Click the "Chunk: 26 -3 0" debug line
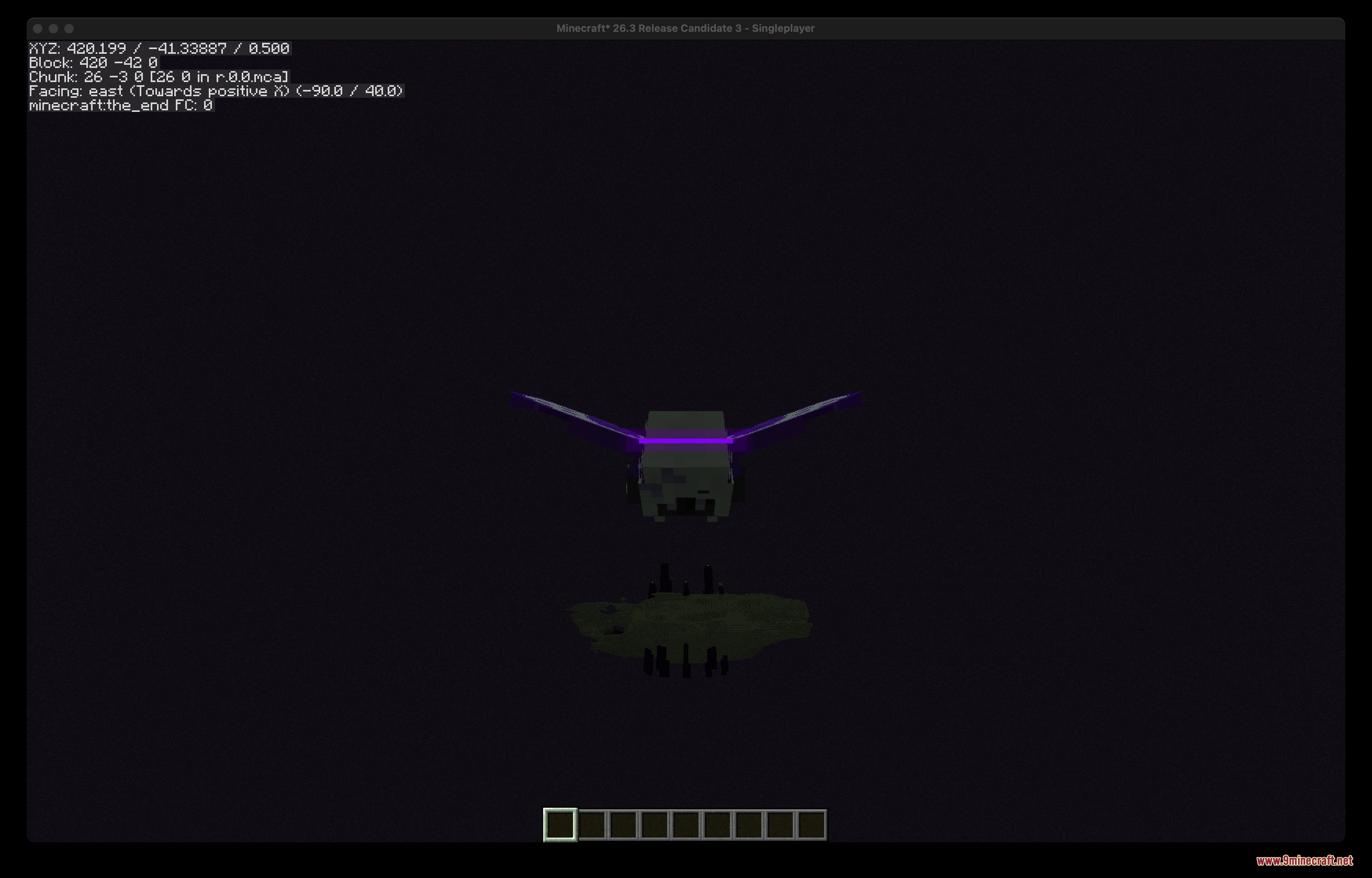Viewport: 1372px width, 878px height. pos(159,77)
